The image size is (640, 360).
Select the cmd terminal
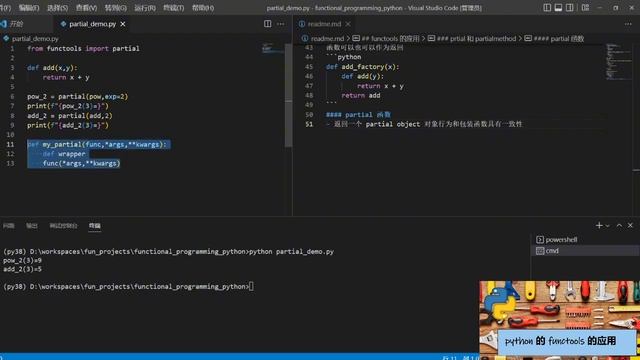coord(585,251)
